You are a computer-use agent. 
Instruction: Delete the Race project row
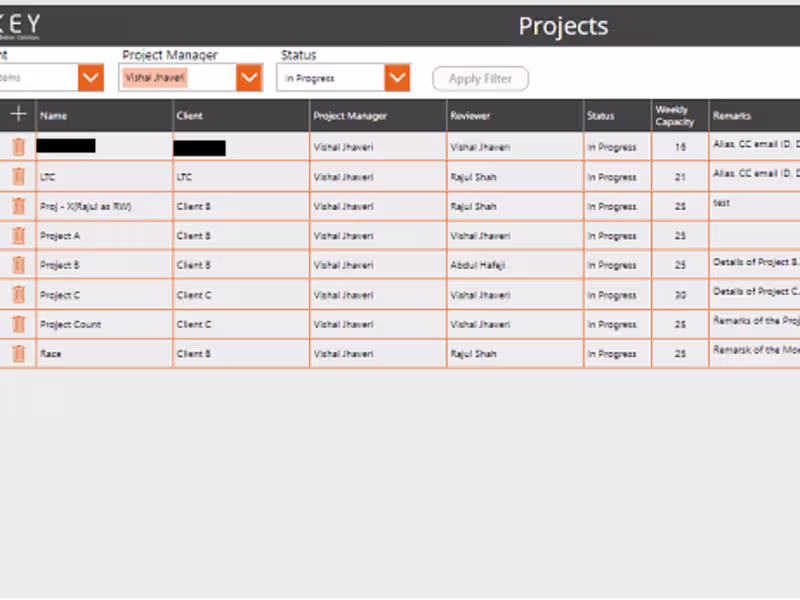17,353
